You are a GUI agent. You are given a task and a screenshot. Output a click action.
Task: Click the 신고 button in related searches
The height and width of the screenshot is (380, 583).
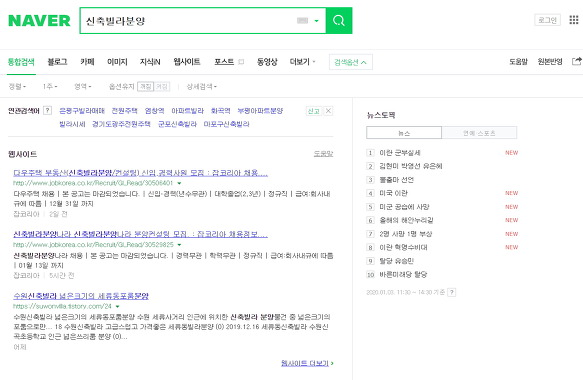313,111
